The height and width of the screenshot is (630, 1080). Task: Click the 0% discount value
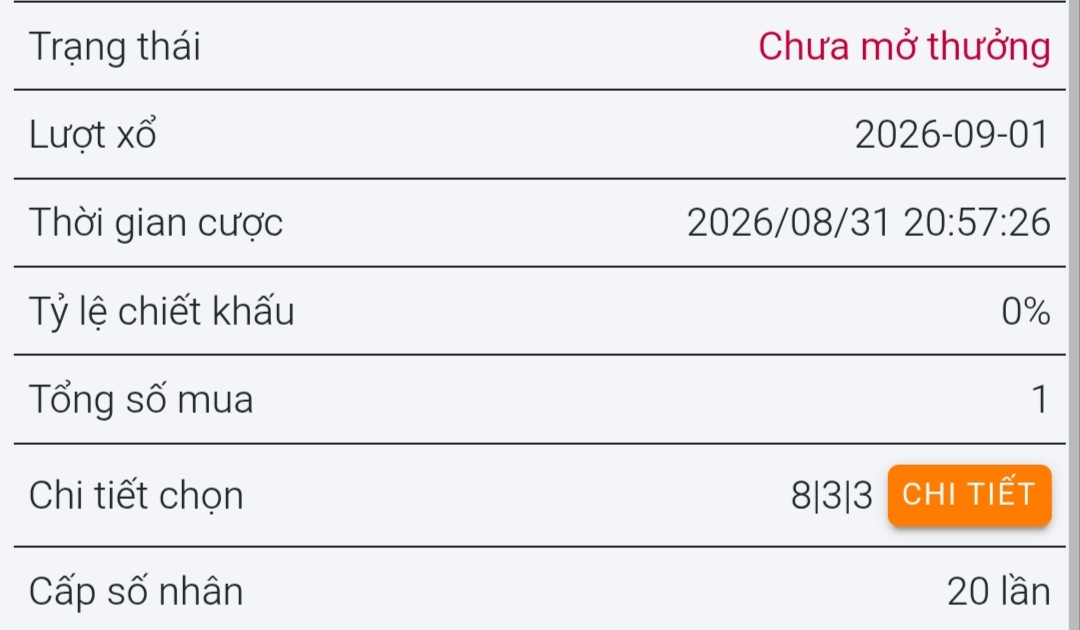coord(1026,311)
